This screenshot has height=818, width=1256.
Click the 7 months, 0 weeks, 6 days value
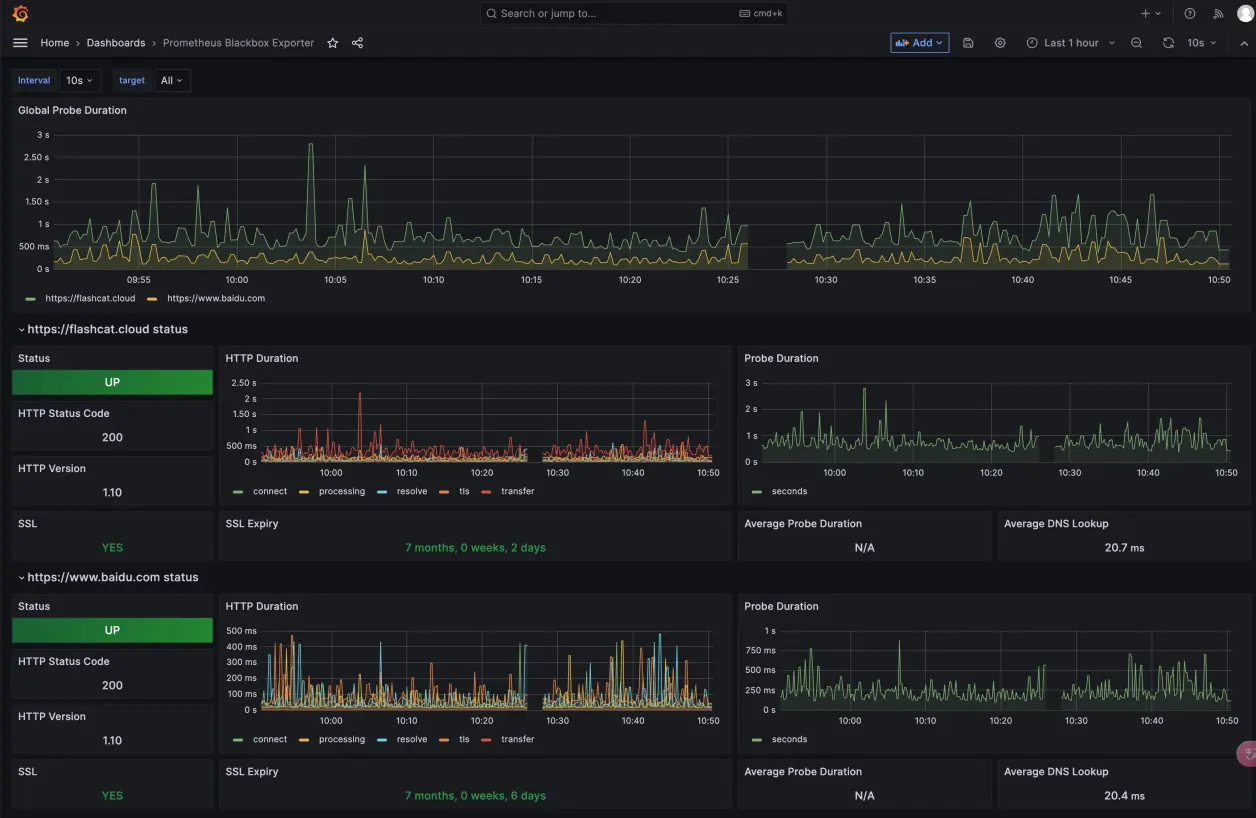click(475, 795)
